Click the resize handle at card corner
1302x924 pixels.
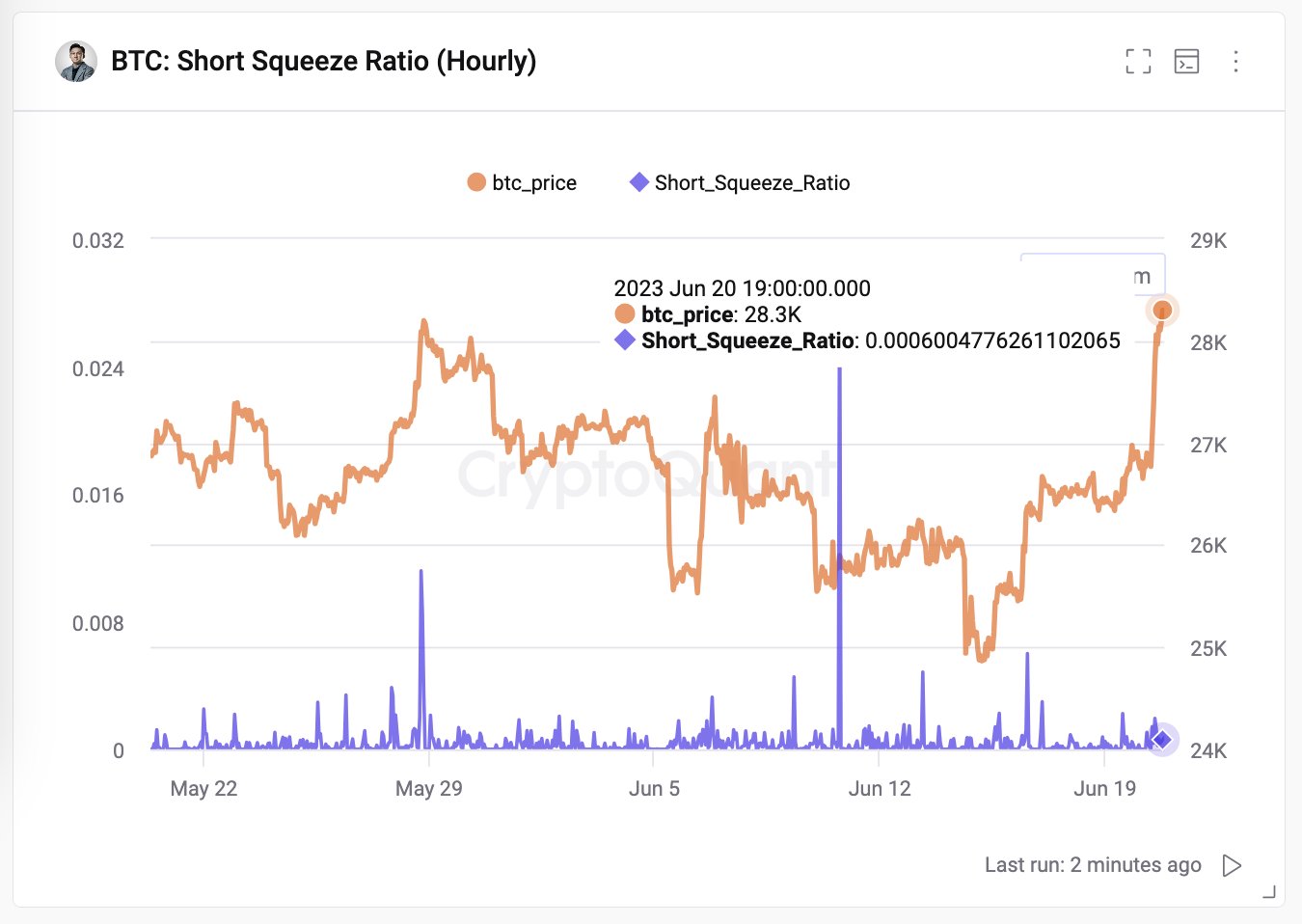[x=1269, y=892]
